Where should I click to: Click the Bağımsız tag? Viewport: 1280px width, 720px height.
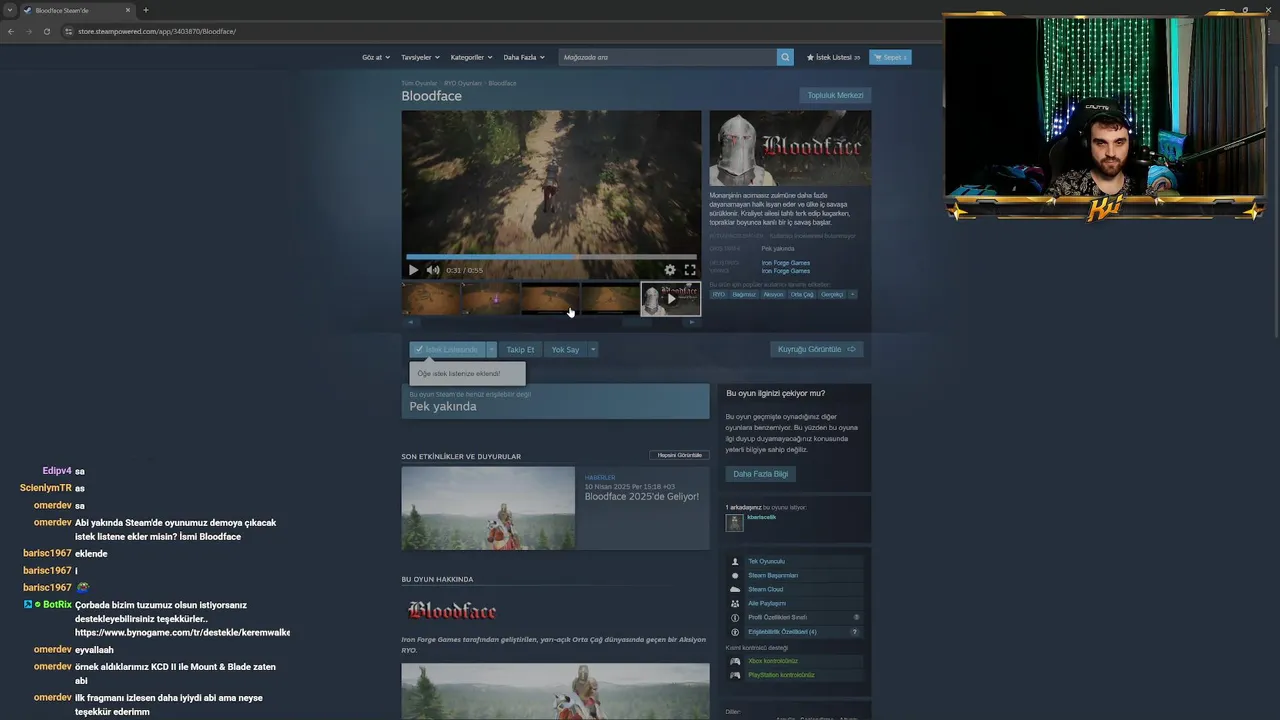point(744,294)
